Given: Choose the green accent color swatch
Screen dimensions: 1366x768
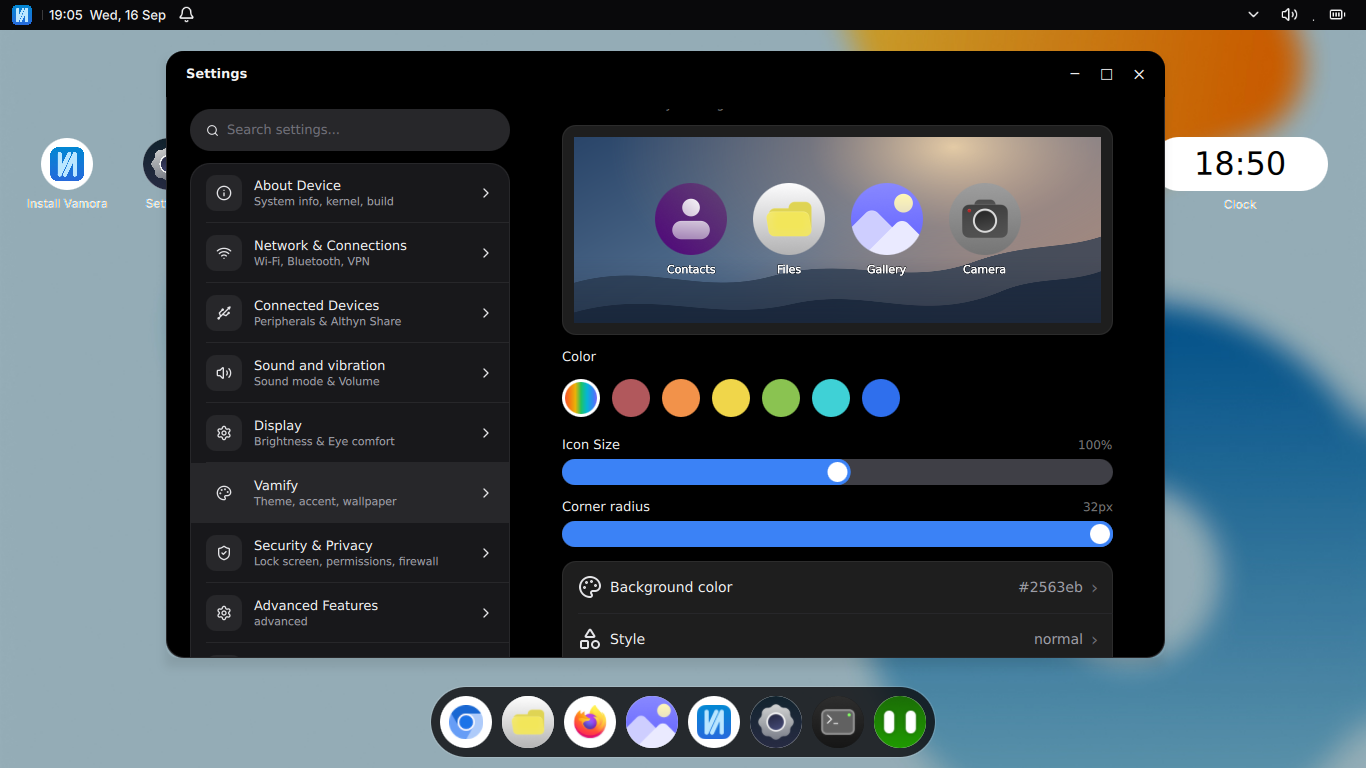Looking at the screenshot, I should click(x=781, y=398).
